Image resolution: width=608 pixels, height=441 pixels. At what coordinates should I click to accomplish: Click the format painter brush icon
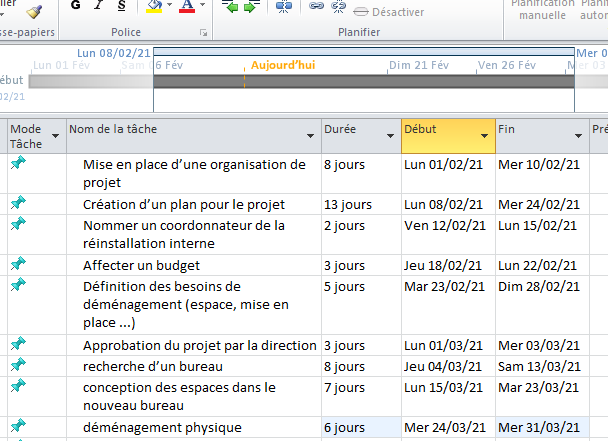[x=34, y=10]
